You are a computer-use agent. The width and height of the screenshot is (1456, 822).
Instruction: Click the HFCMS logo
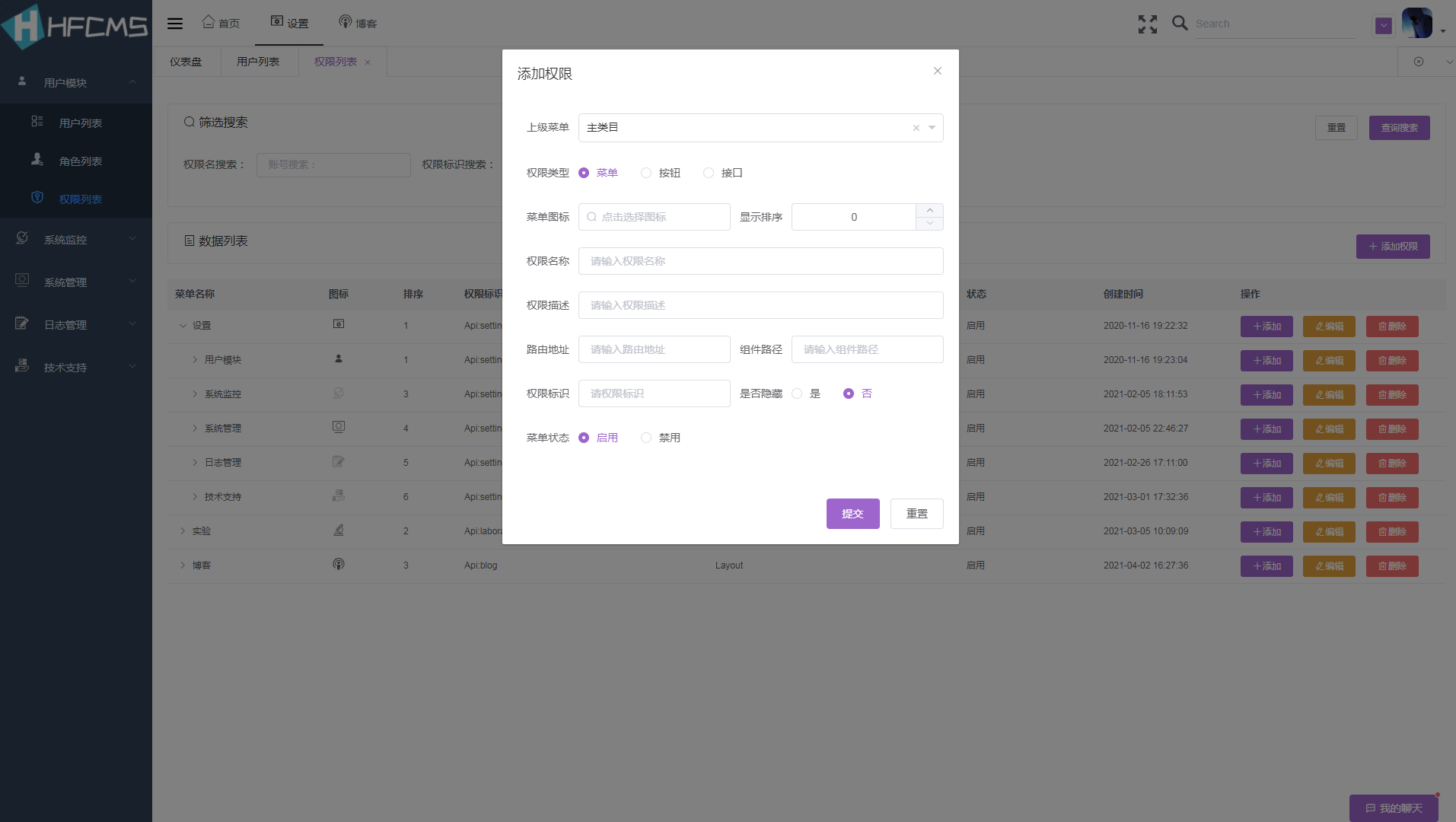(75, 26)
